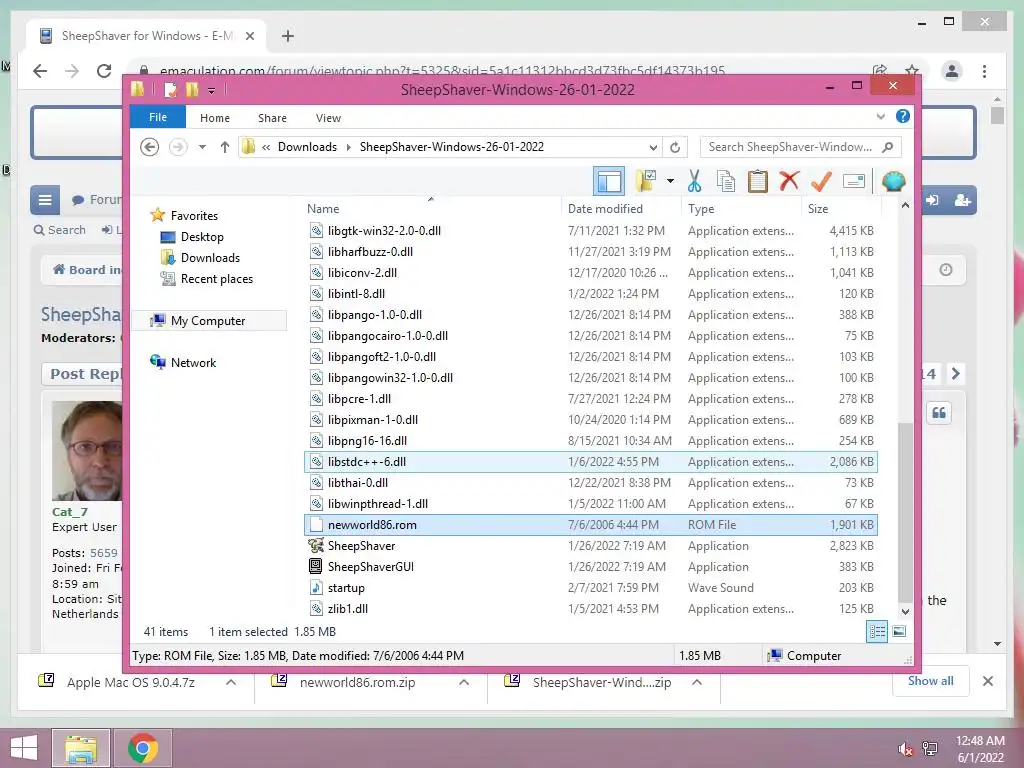Open options for Apple Mac OS 9.0.4.7z download
1024x768 pixels.
[x=231, y=682]
